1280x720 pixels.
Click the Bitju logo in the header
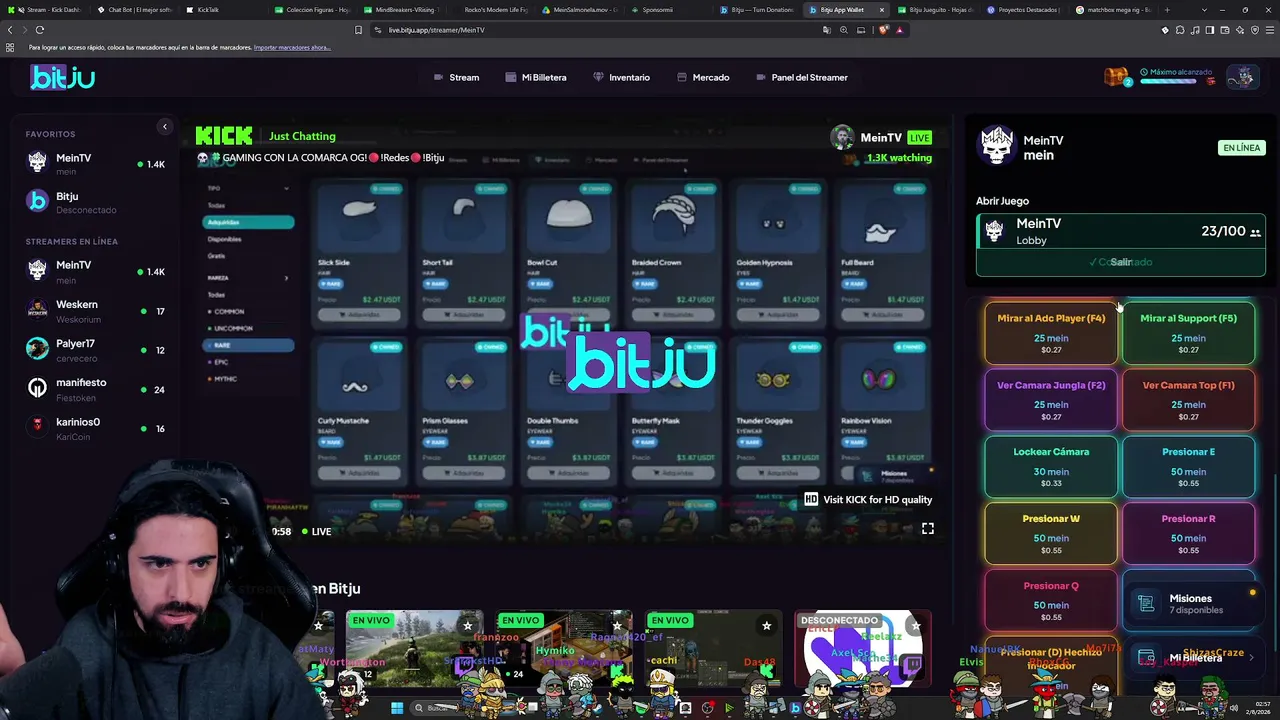pyautogui.click(x=62, y=77)
